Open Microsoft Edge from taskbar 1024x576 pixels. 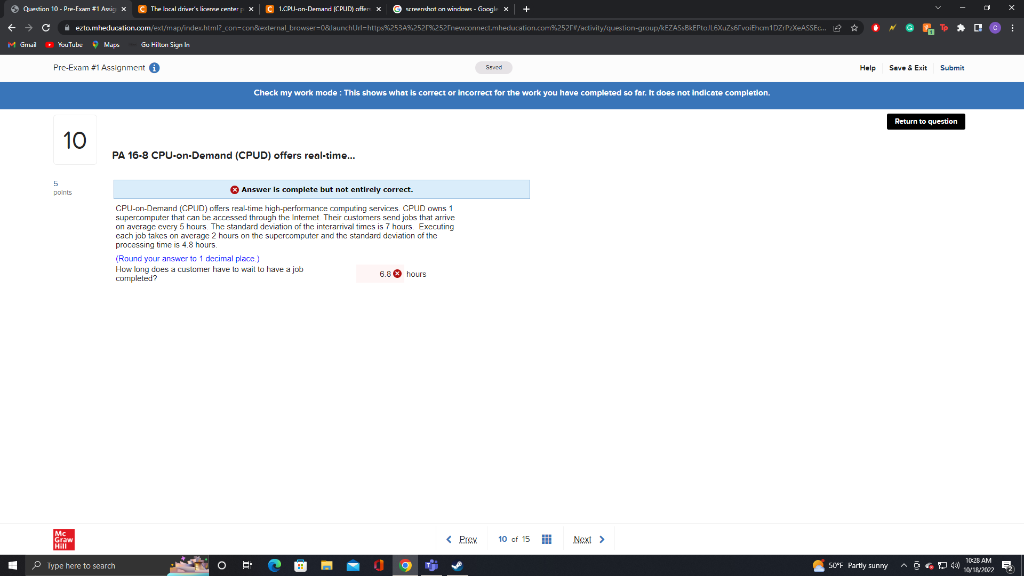click(274, 566)
